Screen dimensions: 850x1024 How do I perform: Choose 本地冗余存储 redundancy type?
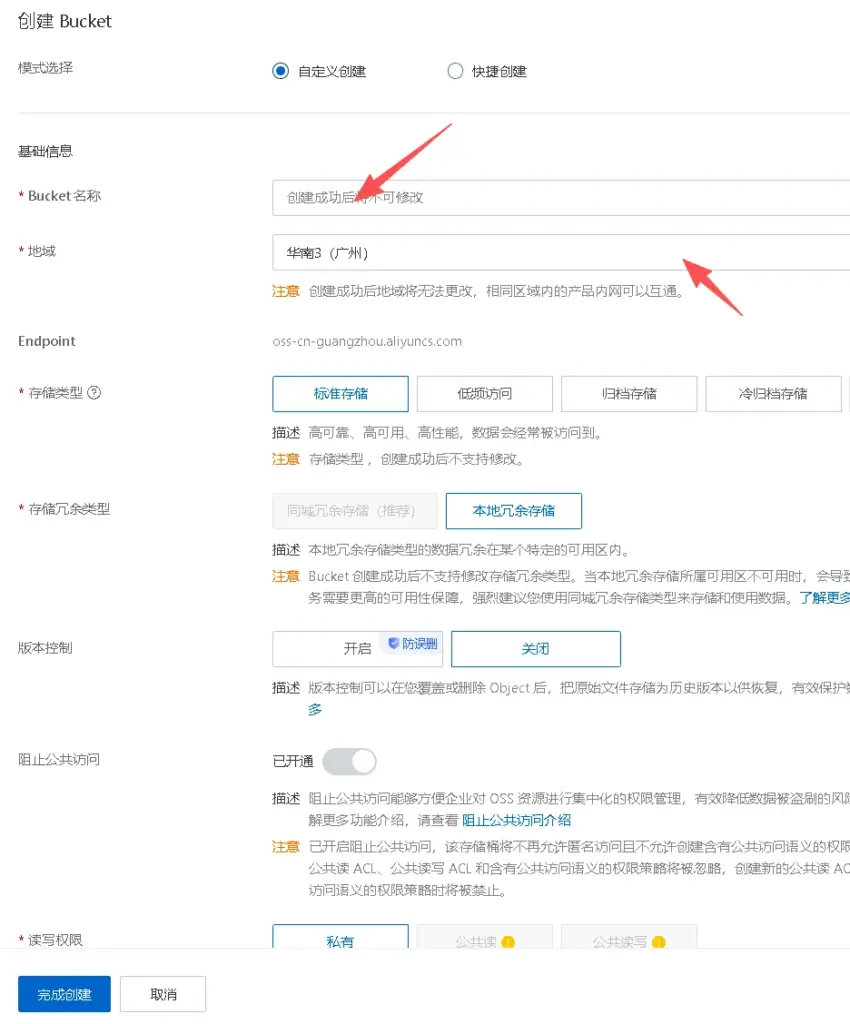pyautogui.click(x=513, y=511)
